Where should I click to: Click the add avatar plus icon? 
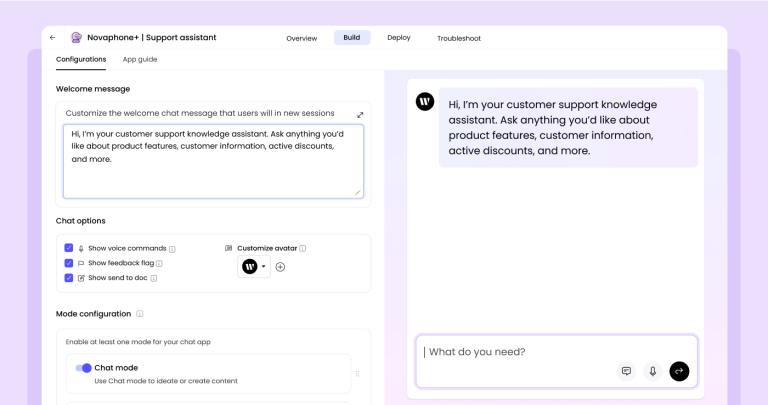tap(280, 267)
